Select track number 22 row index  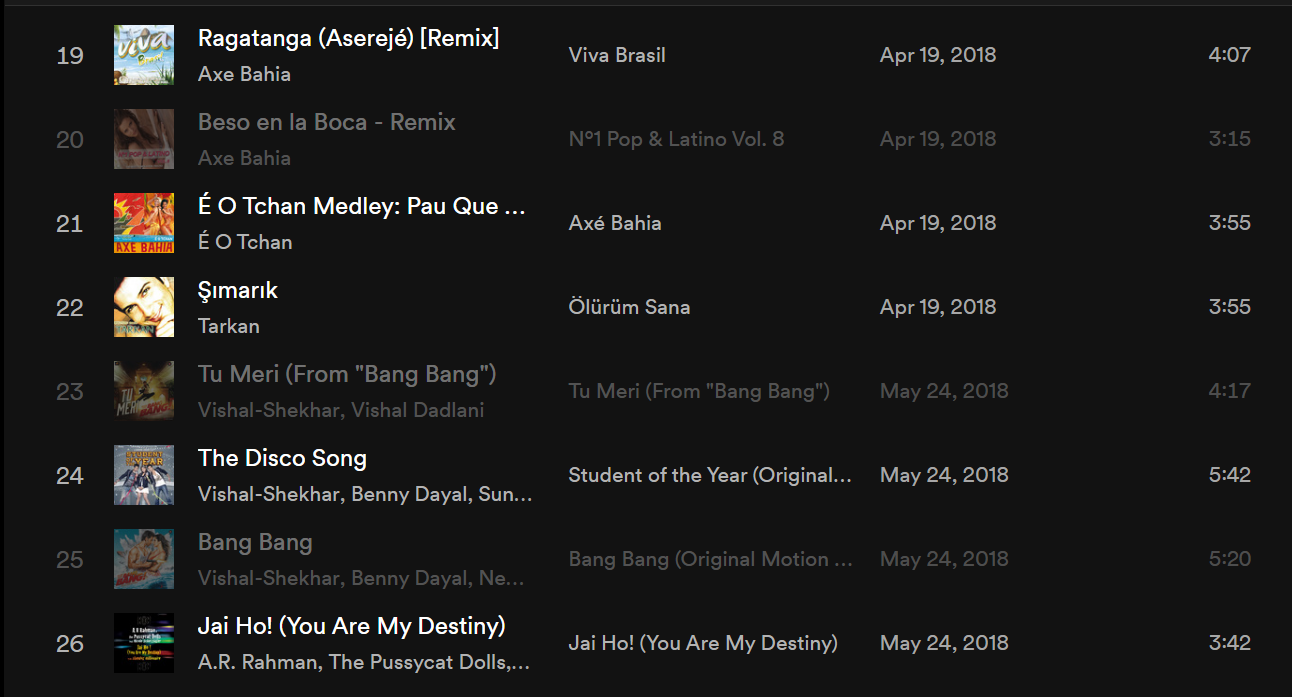click(70, 307)
